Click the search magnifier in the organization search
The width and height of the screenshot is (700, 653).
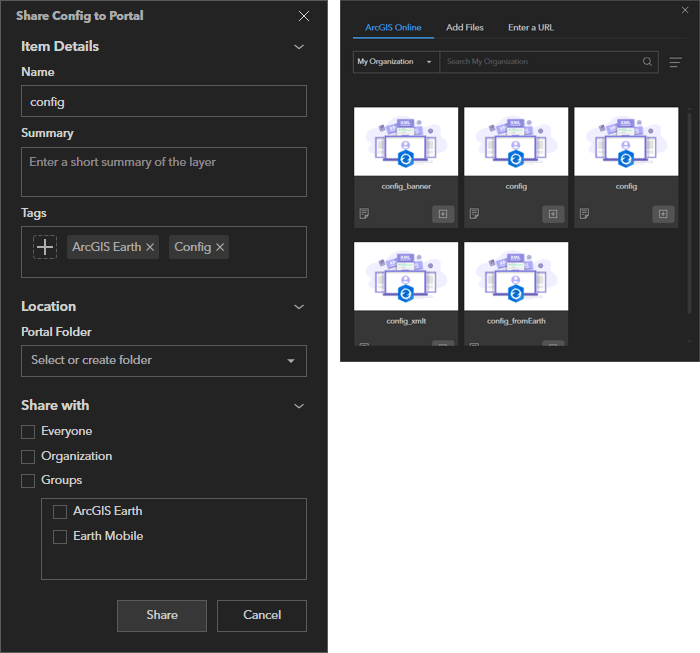[x=647, y=62]
